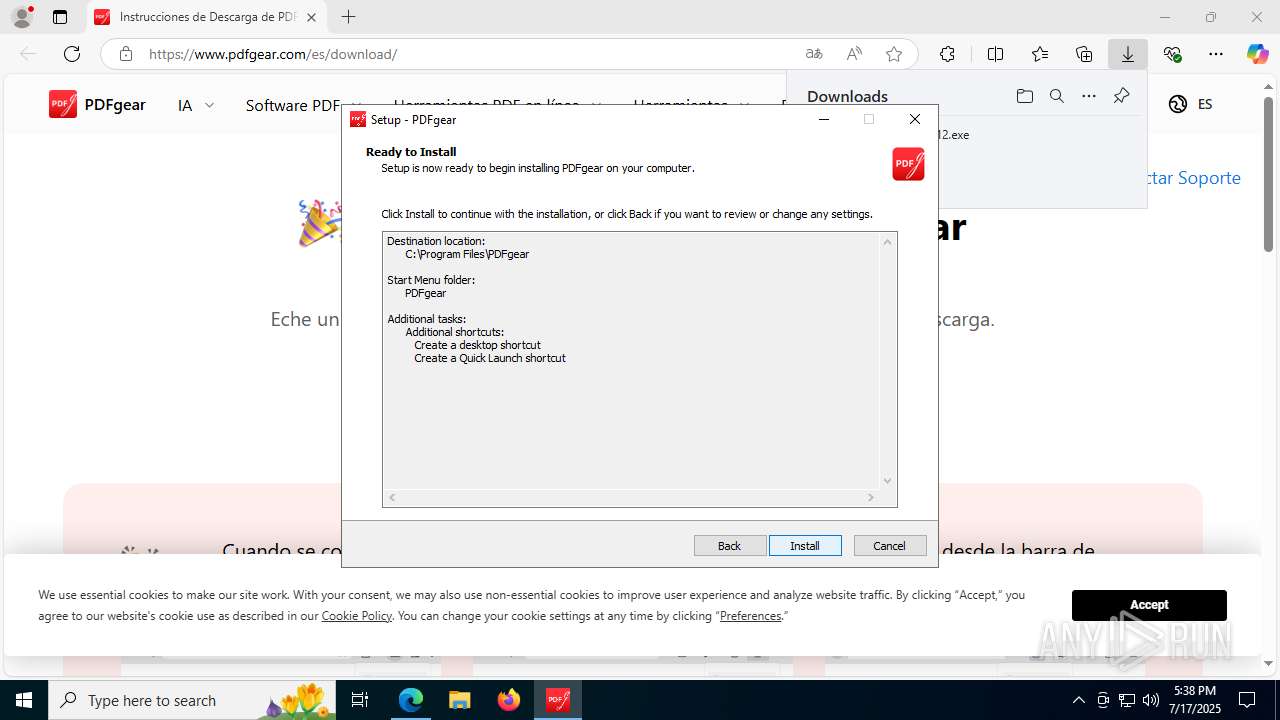Open Firefox from the taskbar
The height and width of the screenshot is (720, 1280).
tap(509, 700)
